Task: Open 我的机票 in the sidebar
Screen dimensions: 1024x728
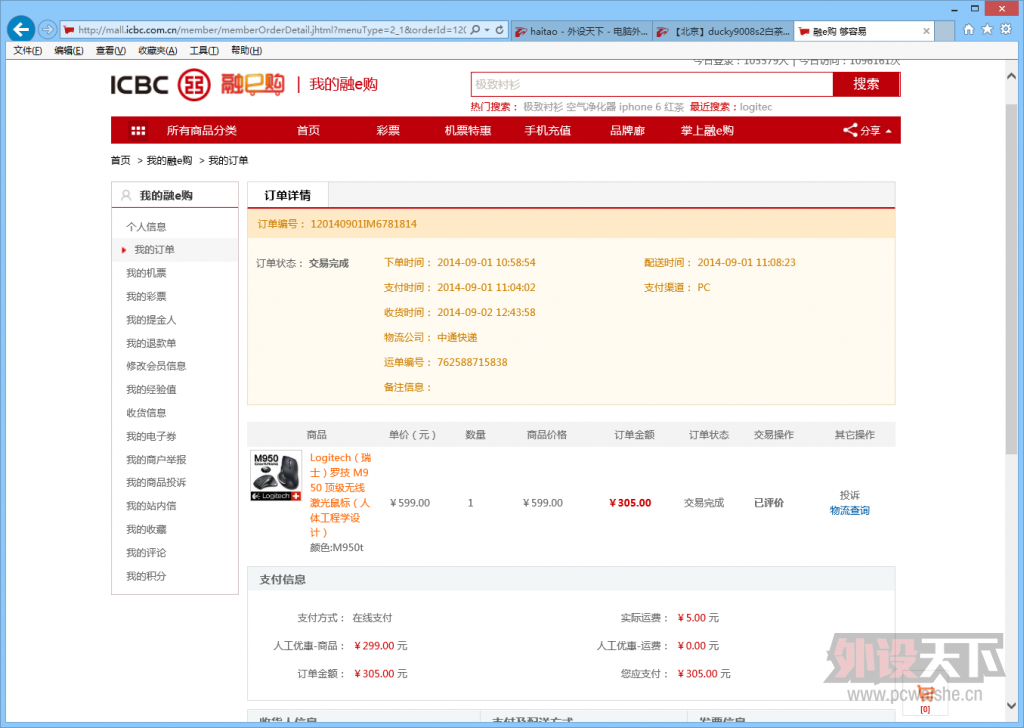Action: click(146, 273)
